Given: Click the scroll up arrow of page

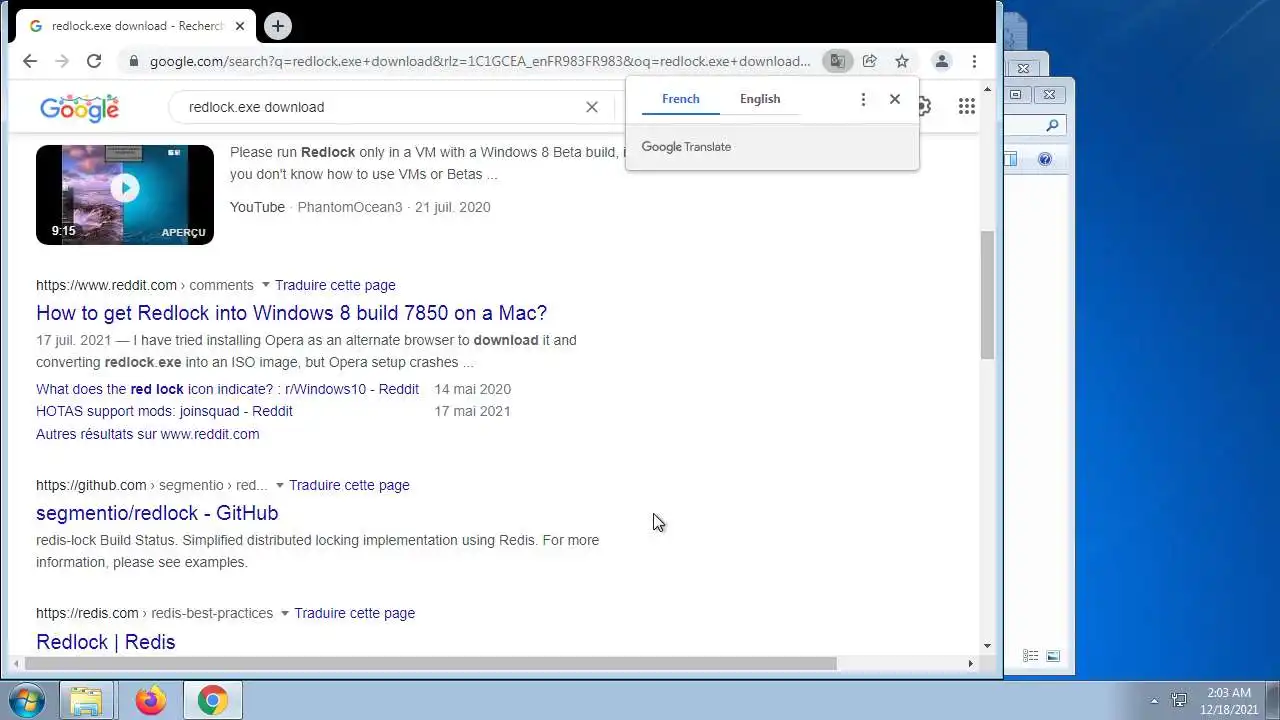Looking at the screenshot, I should pyautogui.click(x=987, y=91).
